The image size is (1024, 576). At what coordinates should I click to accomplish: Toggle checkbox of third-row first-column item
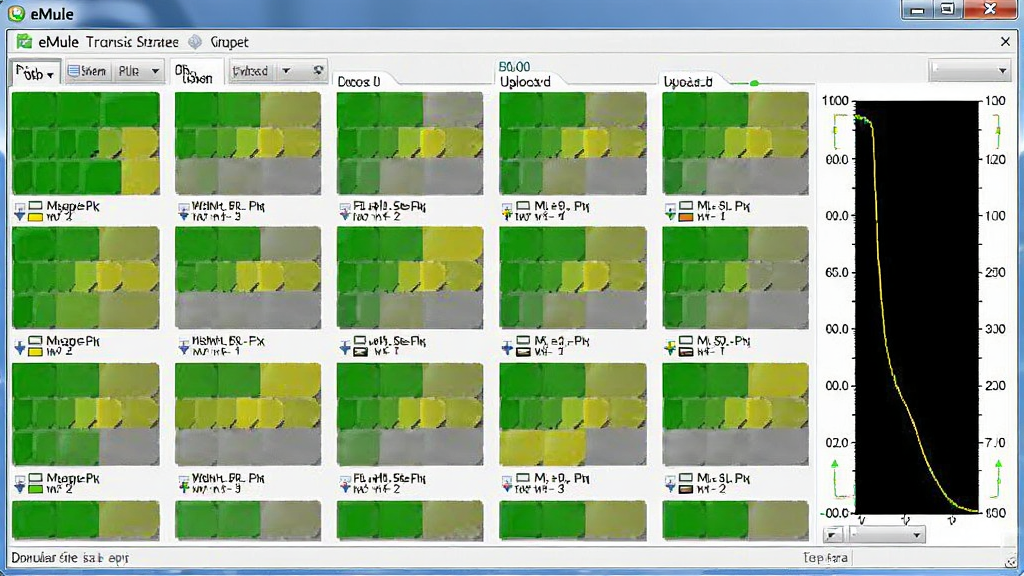click(35, 478)
